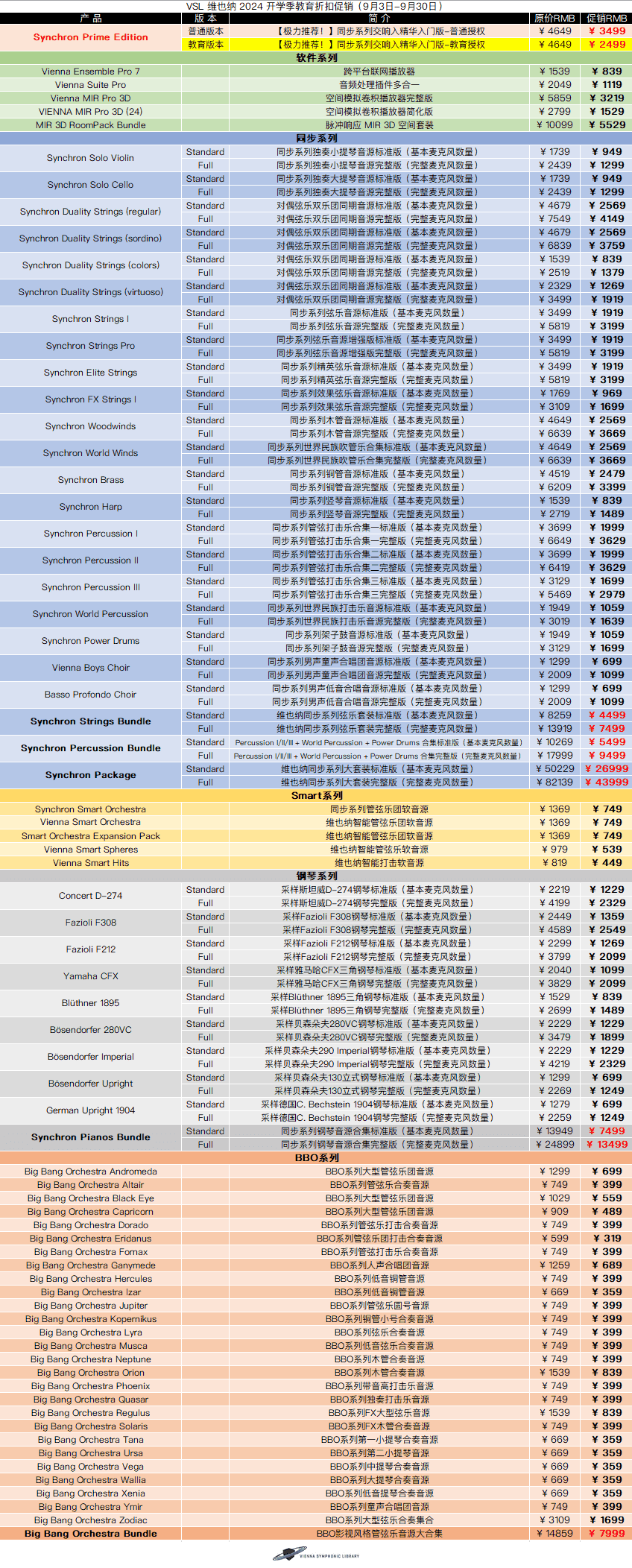Screen dimensions: 632x1568
Task: Select 'Vienna Smart Hits' product cell
Action: (91, 863)
